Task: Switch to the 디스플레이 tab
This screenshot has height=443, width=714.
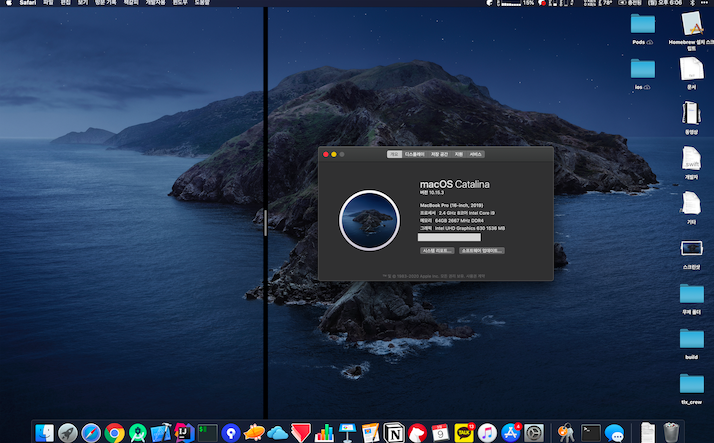Action: tap(414, 155)
